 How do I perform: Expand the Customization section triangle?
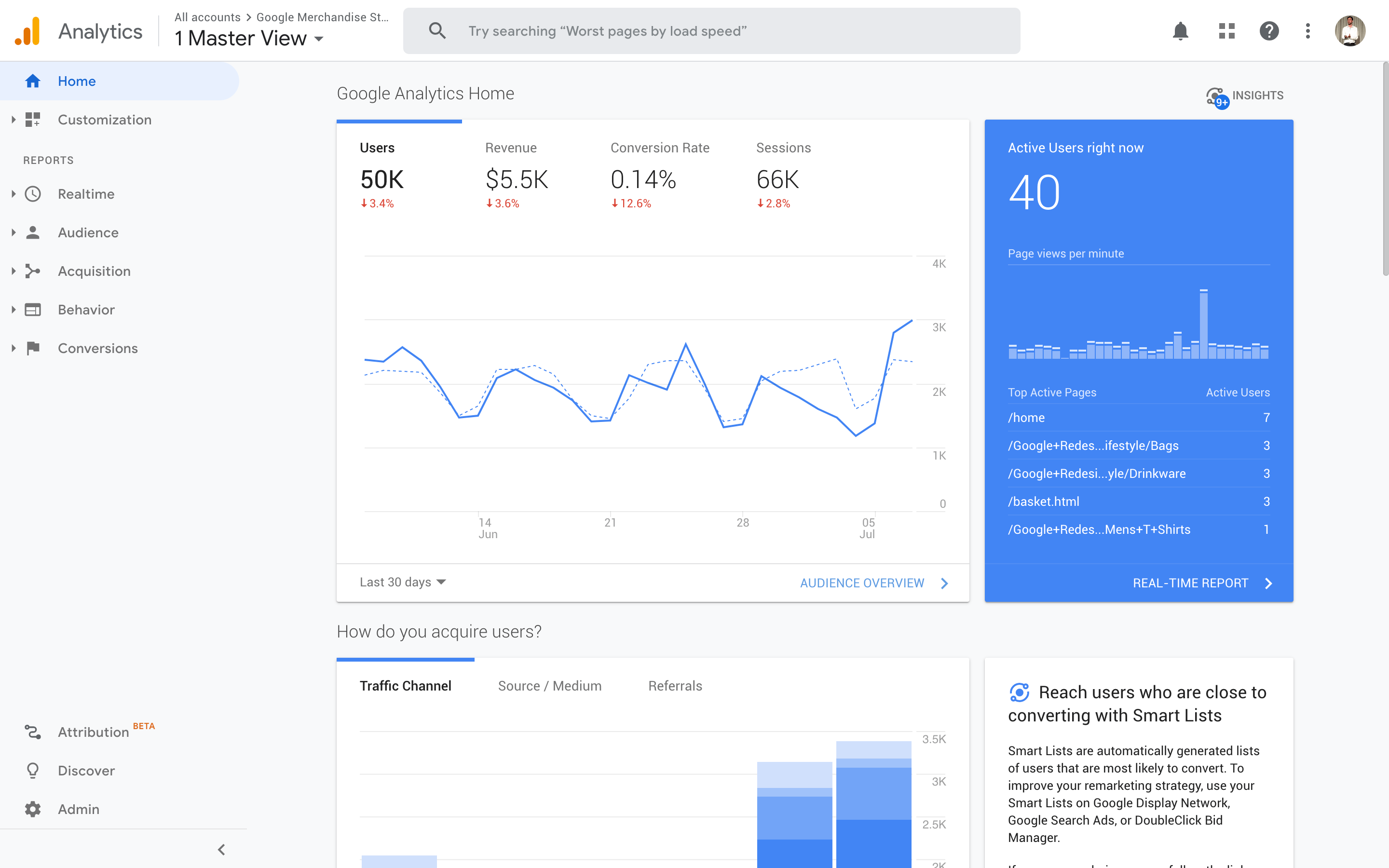click(13, 120)
